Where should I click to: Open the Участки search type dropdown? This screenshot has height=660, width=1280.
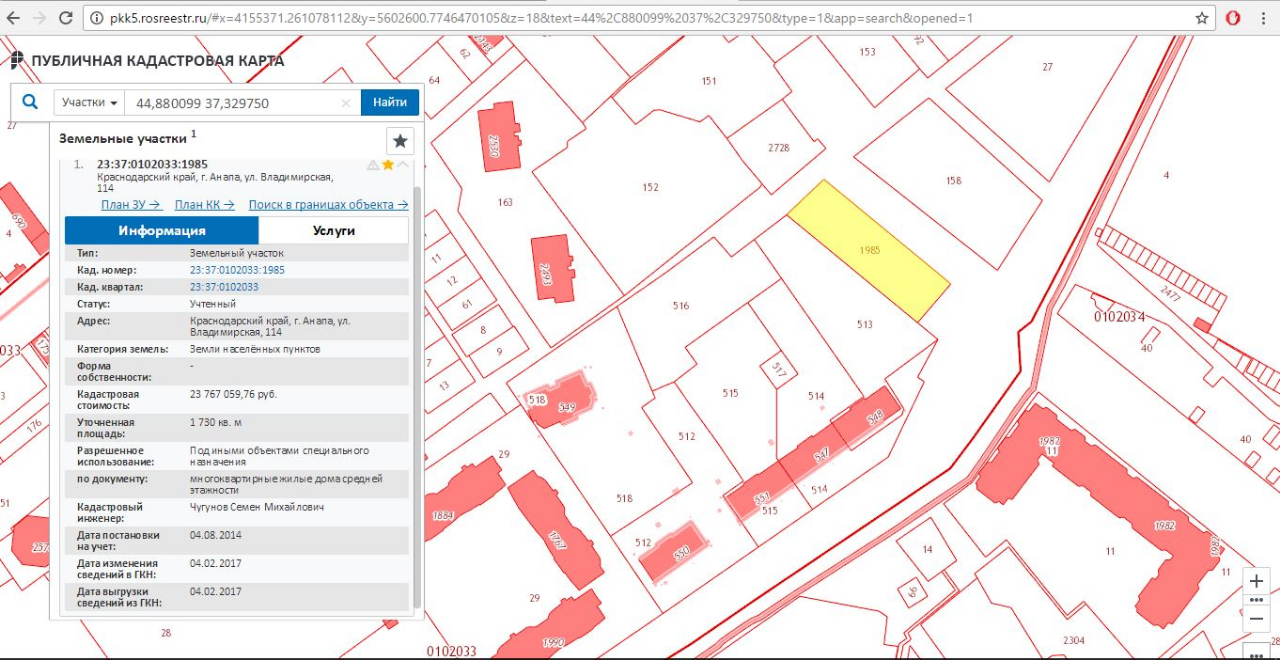[90, 103]
